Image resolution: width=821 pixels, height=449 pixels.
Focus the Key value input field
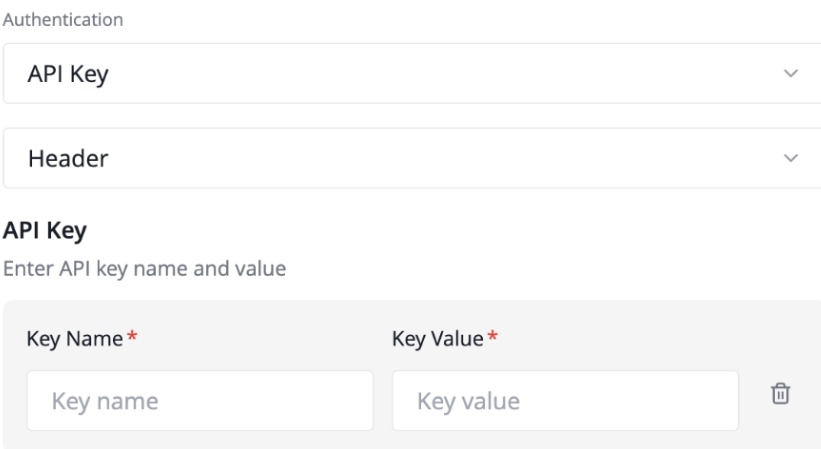565,401
